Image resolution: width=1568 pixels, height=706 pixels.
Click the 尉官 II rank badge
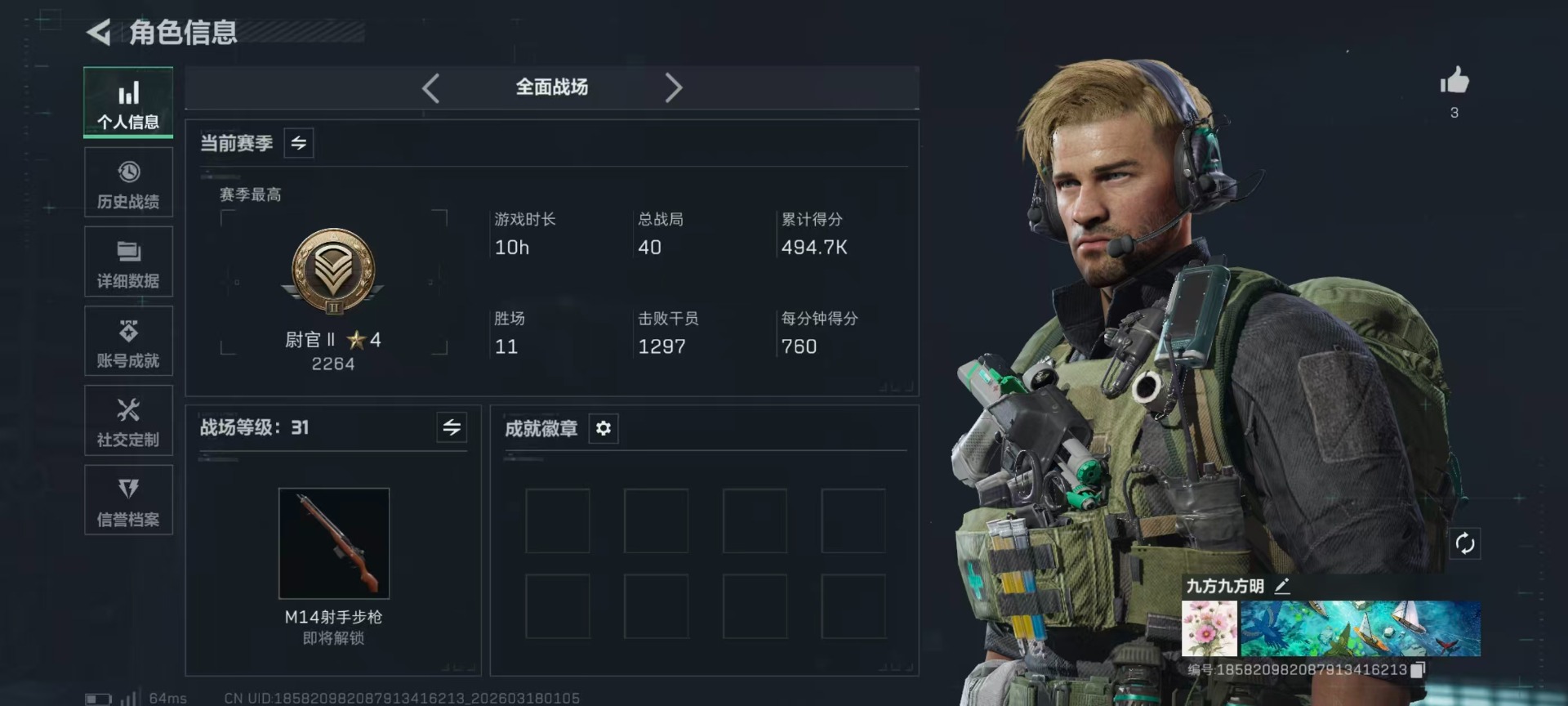tap(333, 270)
